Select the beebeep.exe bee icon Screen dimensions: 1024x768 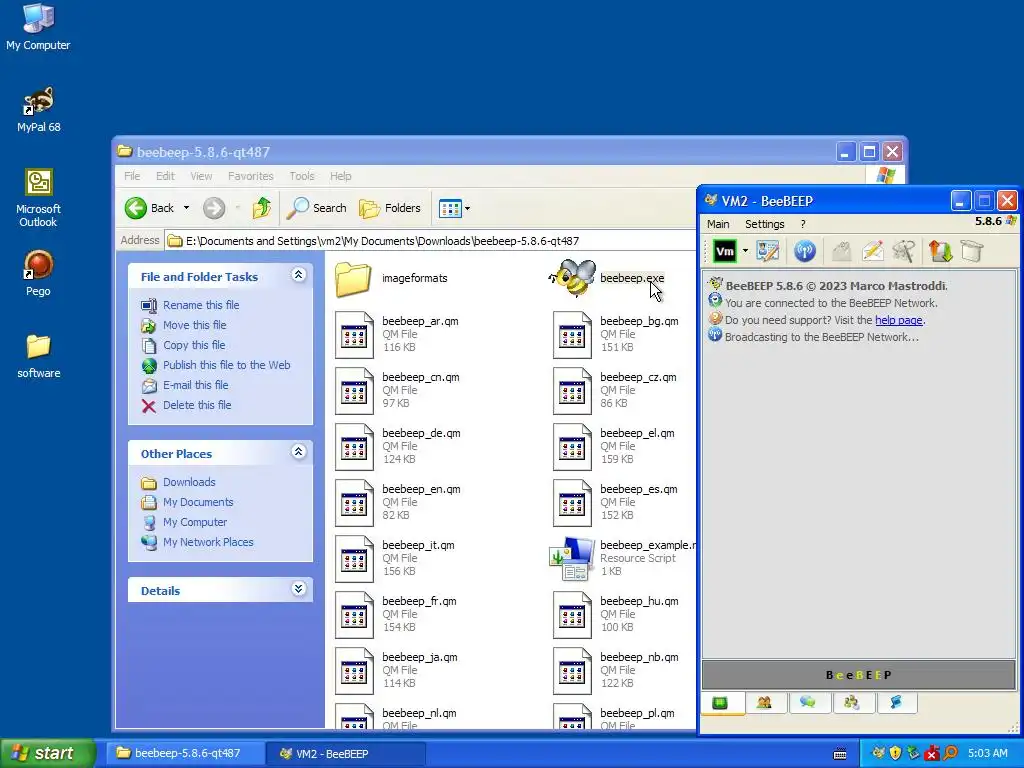pyautogui.click(x=573, y=278)
